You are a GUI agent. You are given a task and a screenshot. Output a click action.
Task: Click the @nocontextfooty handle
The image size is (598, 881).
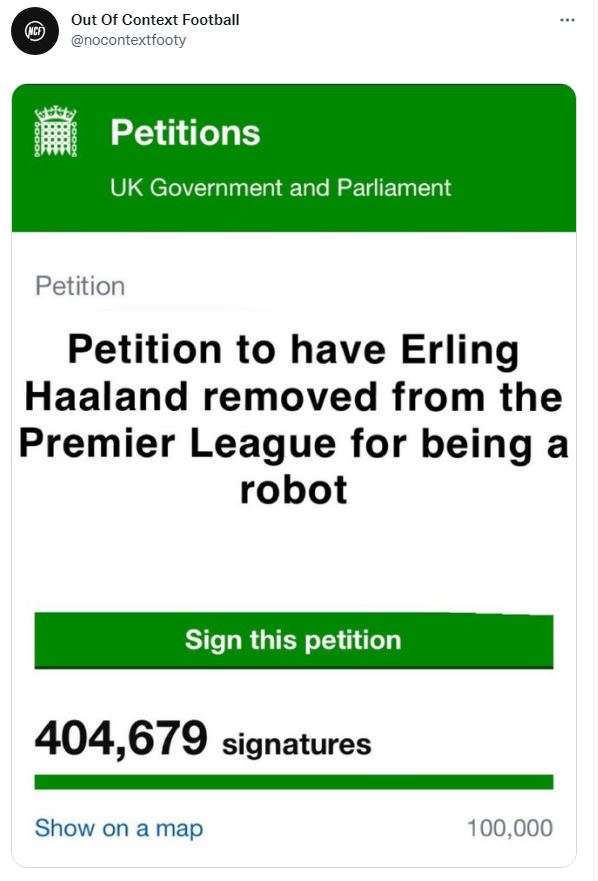point(131,41)
